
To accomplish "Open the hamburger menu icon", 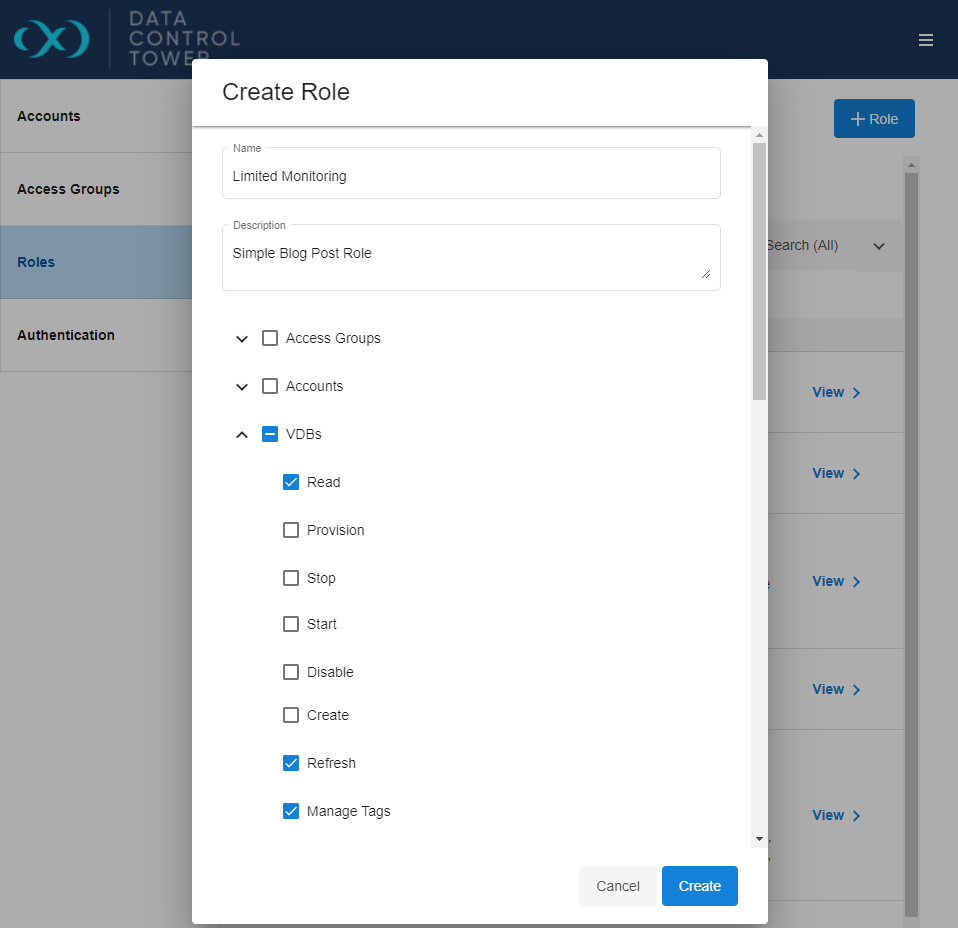I will [x=926, y=40].
